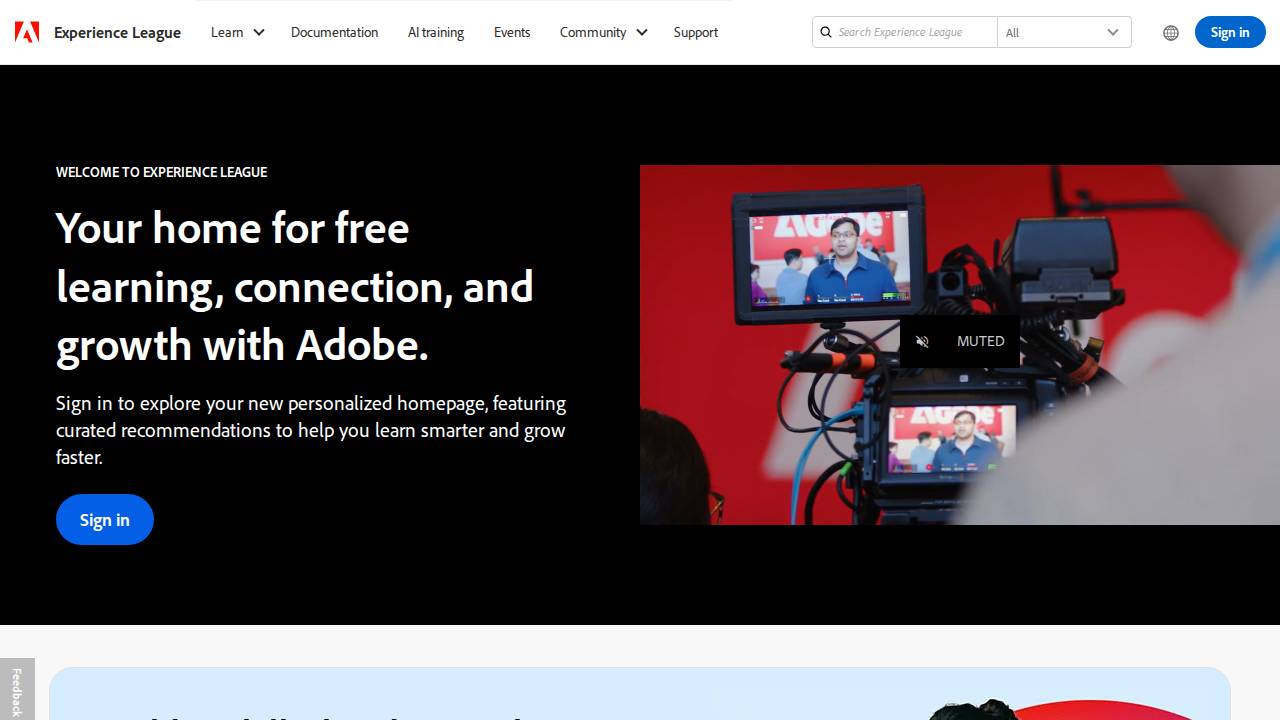Open the Learn dropdown menu
Image resolution: width=1280 pixels, height=720 pixels.
(236, 32)
